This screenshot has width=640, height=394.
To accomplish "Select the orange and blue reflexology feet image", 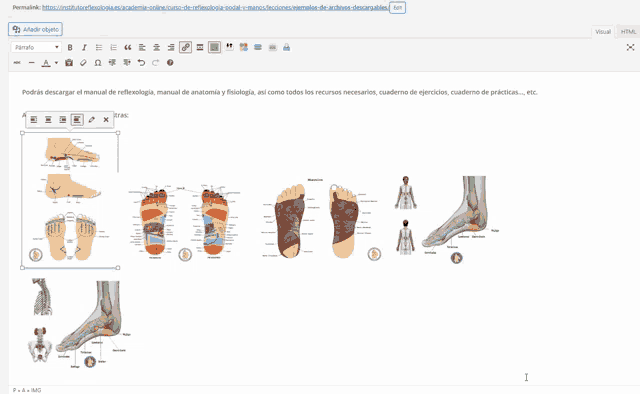I will (184, 223).
